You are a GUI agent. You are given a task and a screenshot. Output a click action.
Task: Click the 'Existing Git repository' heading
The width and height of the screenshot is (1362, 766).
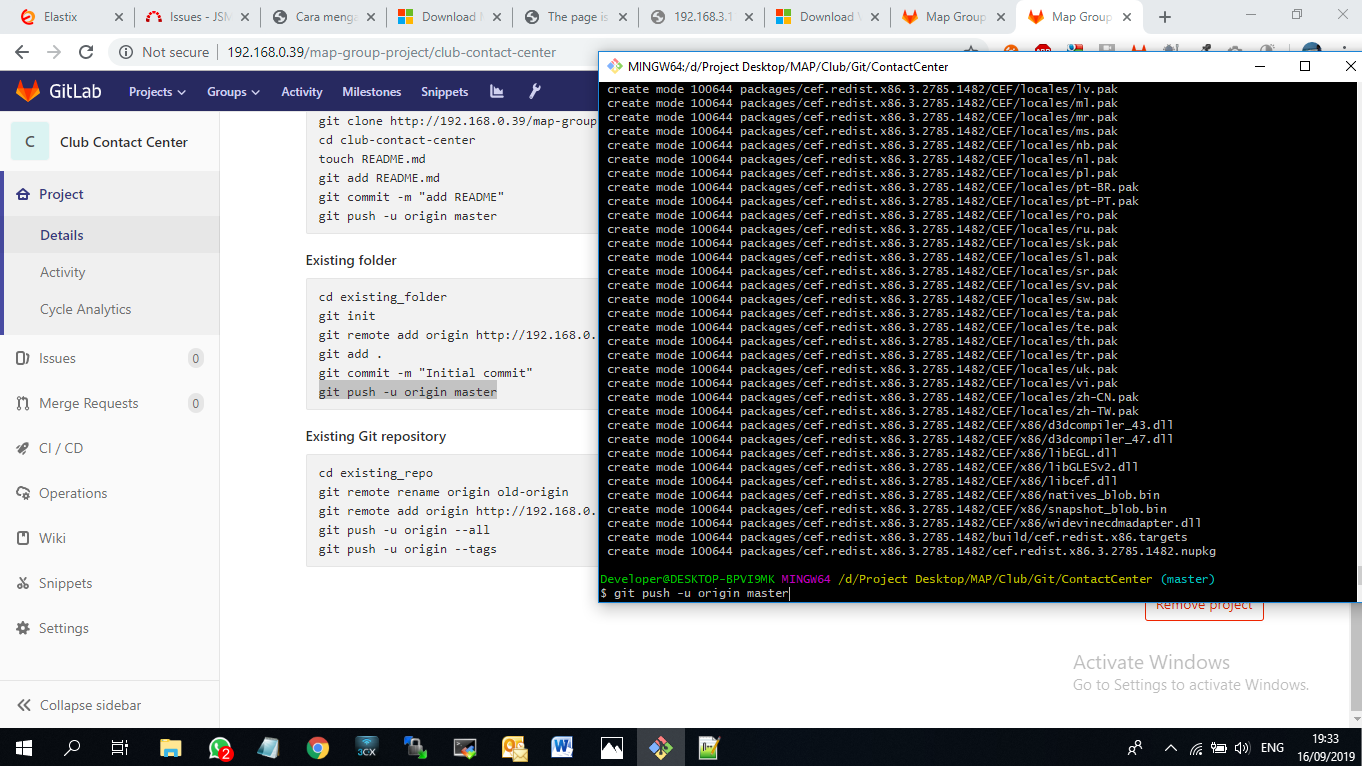tap(376, 436)
